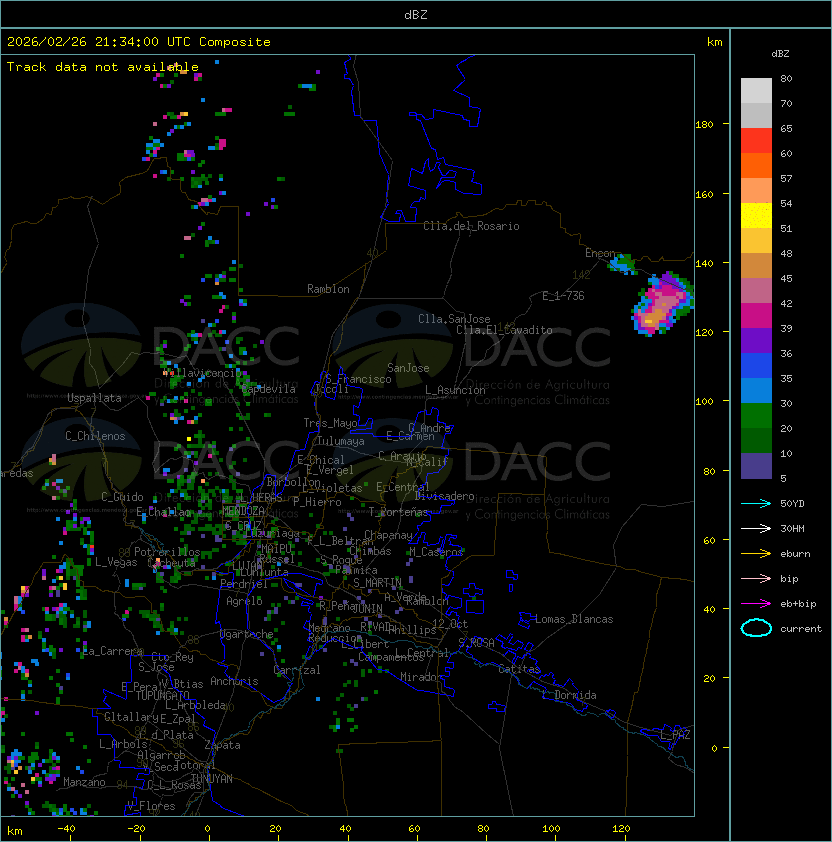Click the white 30HM arrow symbol
This screenshot has width=832, height=842.
(x=756, y=528)
